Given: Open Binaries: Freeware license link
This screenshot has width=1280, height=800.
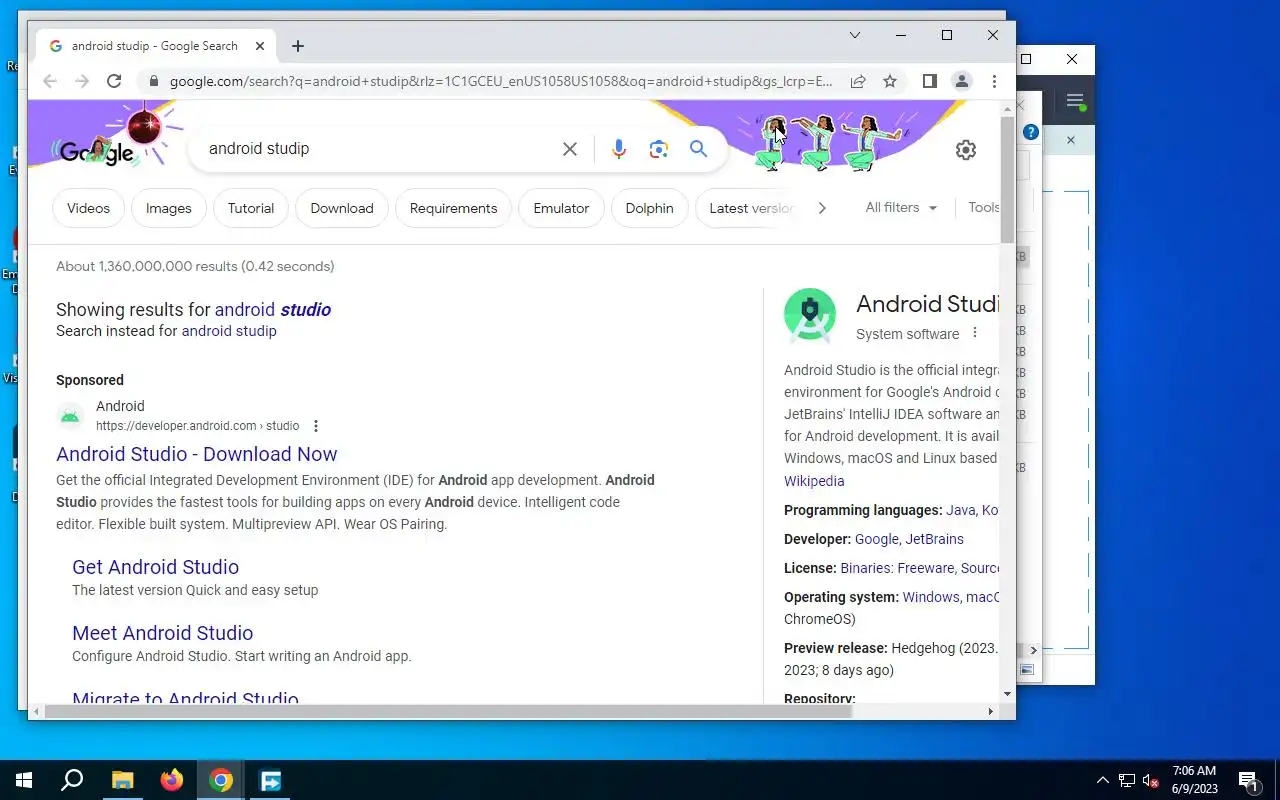Looking at the screenshot, I should (x=897, y=568).
